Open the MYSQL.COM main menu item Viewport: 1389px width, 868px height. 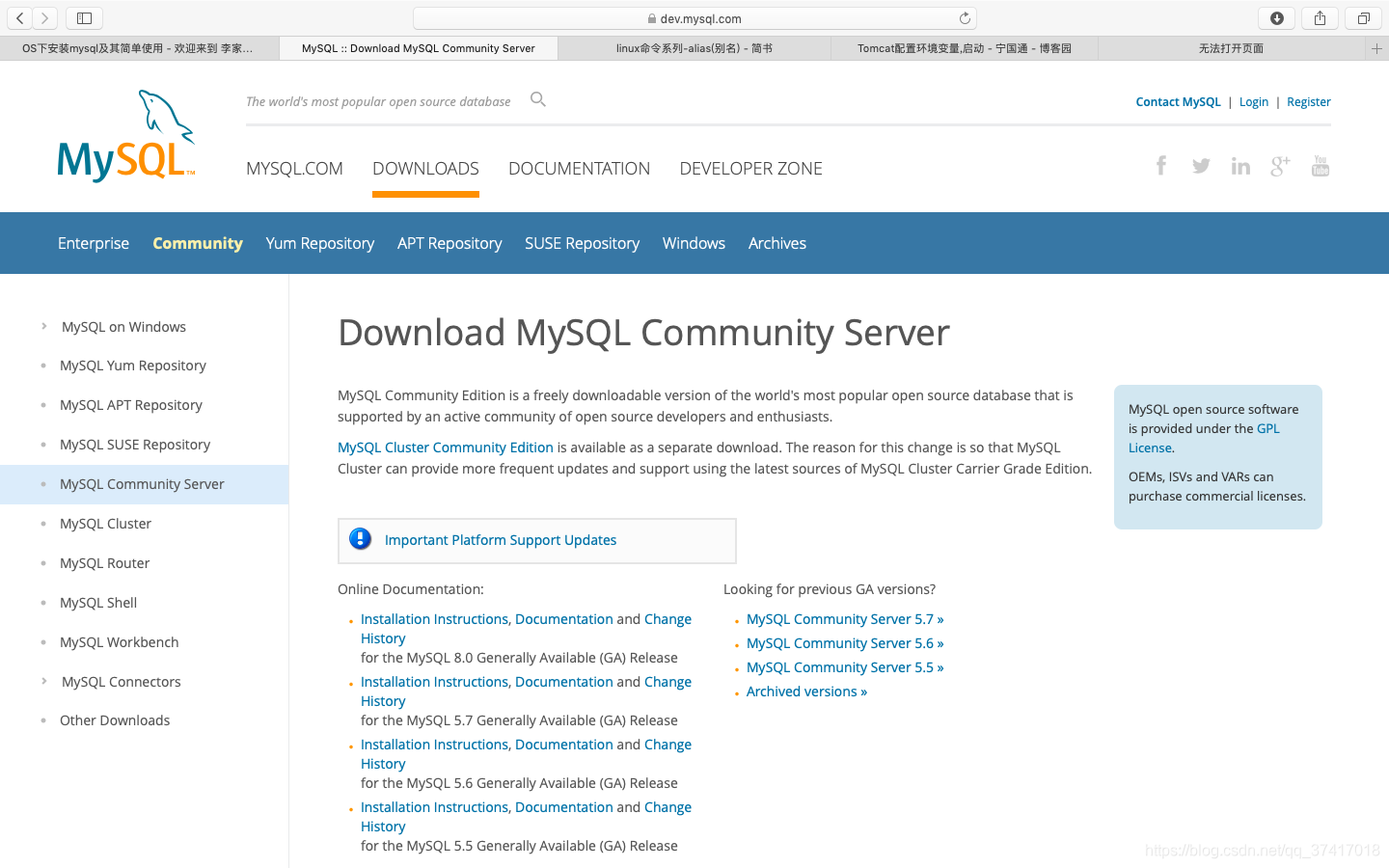click(x=294, y=169)
